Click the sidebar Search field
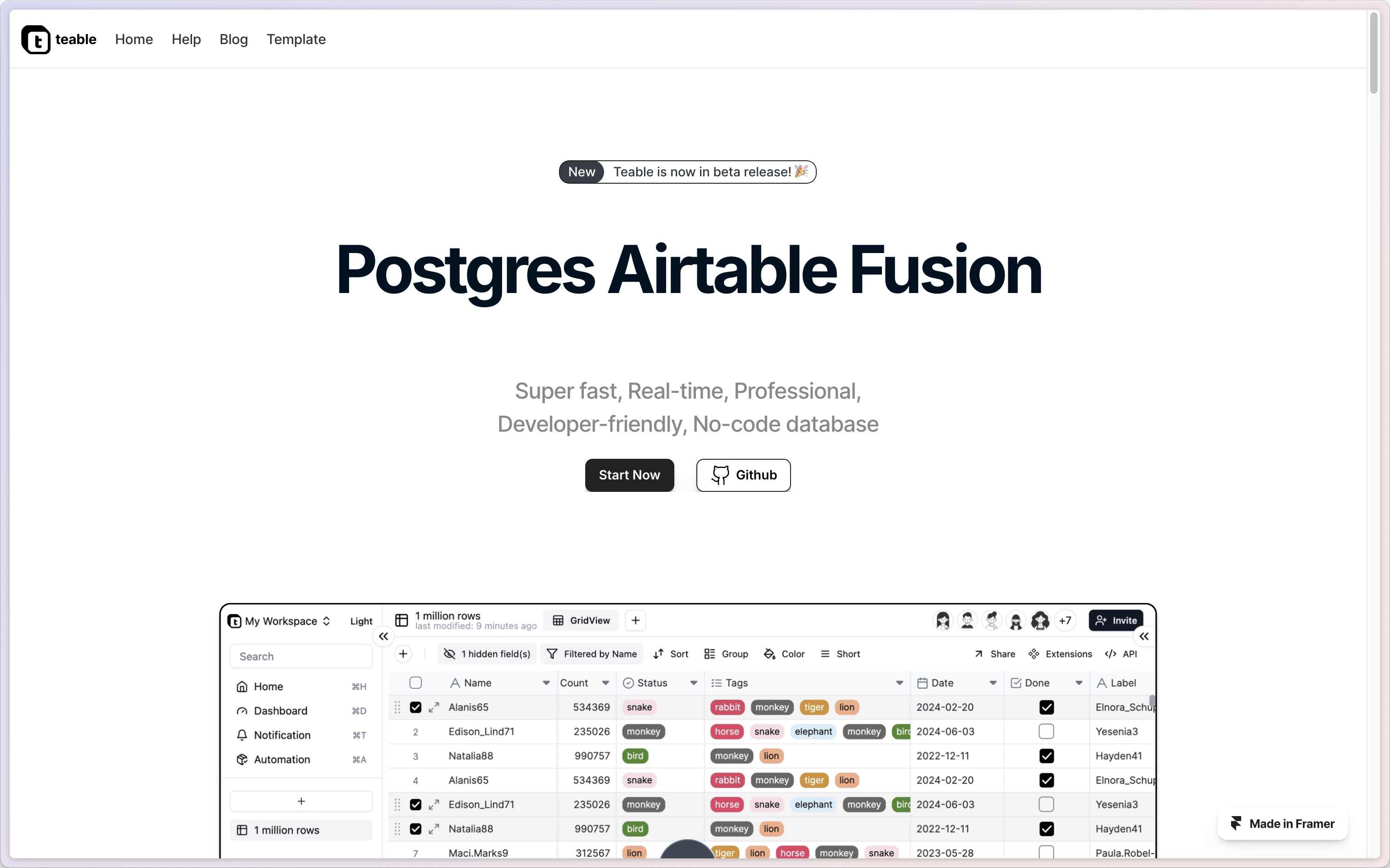 (301, 656)
